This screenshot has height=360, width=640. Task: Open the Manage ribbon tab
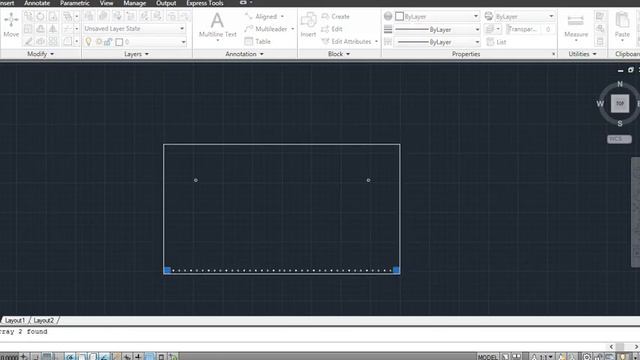coord(134,3)
